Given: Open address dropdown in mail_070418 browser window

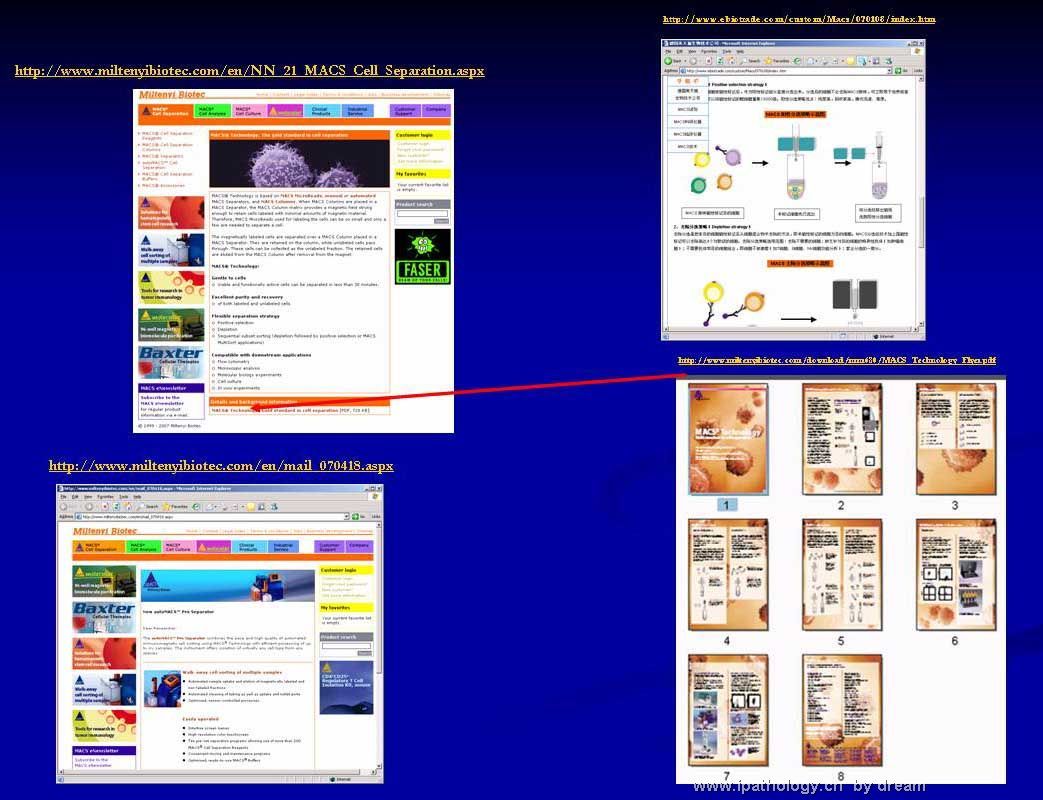Looking at the screenshot, I should coord(347,517).
